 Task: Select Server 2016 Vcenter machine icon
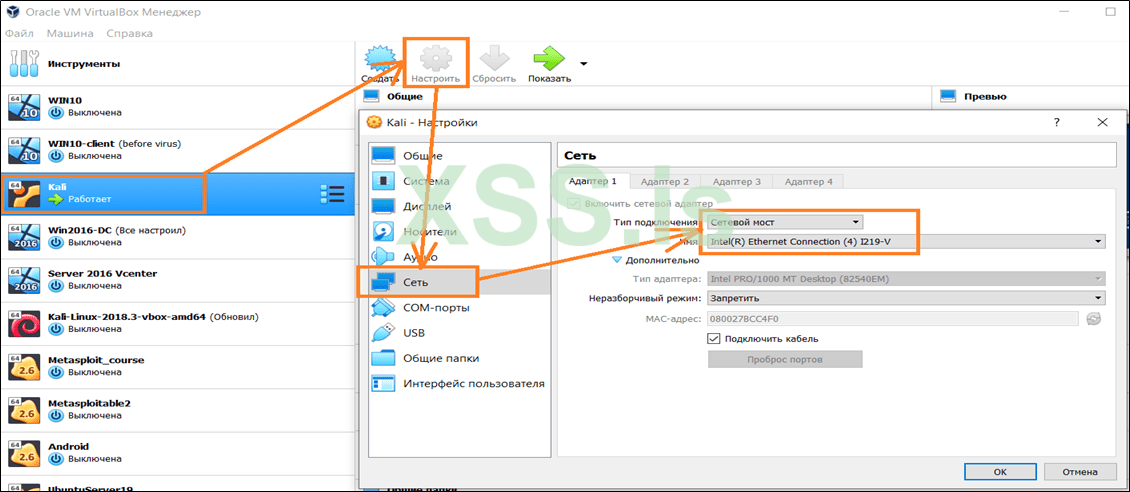(x=24, y=280)
